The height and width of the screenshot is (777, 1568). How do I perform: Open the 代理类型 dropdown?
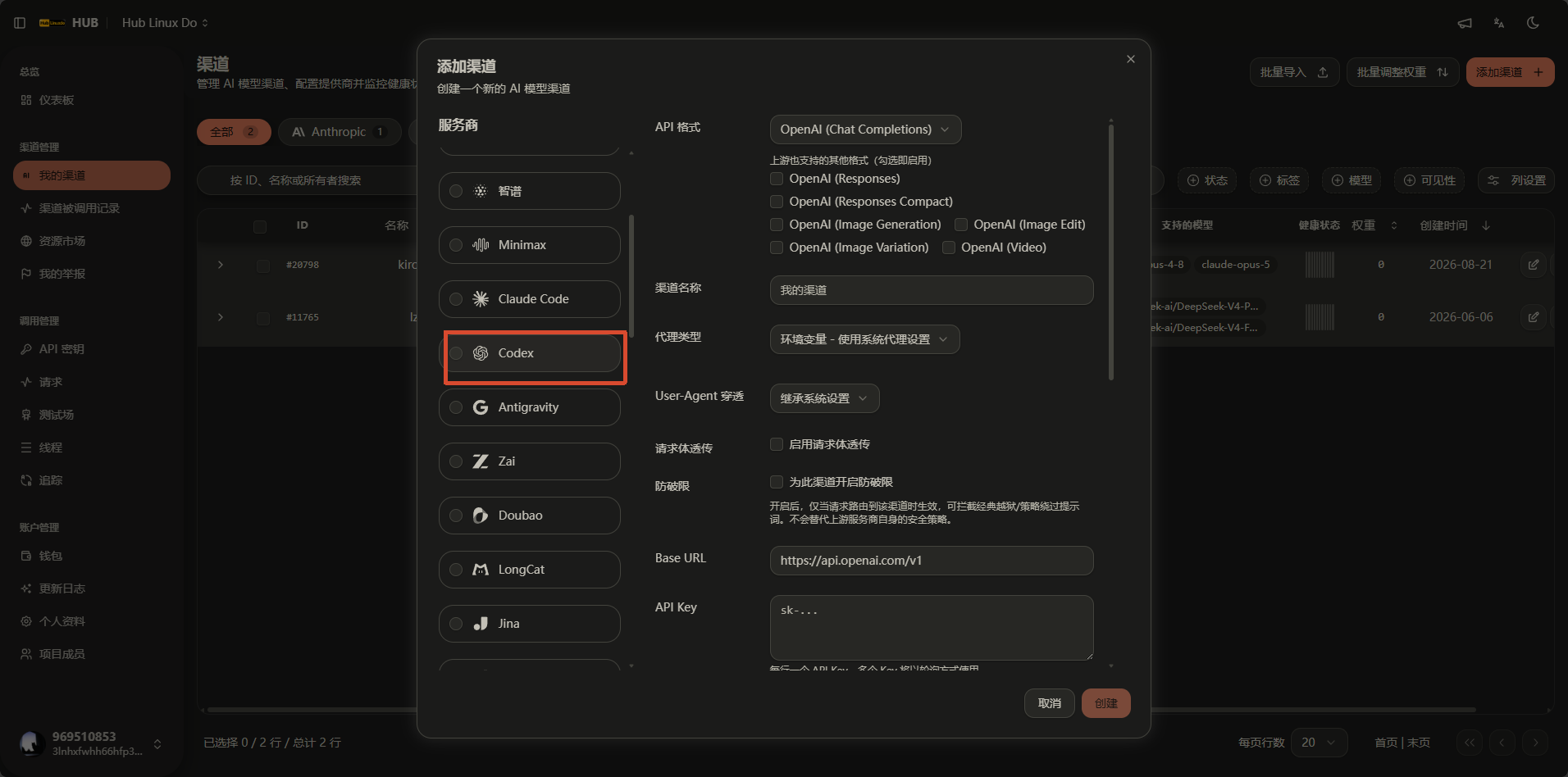(x=864, y=339)
